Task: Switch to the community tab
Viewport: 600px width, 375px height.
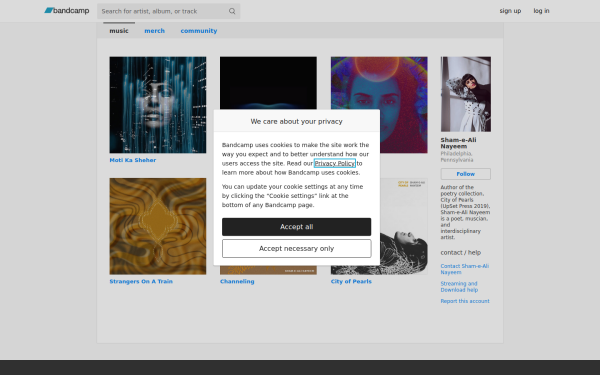Action: (x=199, y=31)
